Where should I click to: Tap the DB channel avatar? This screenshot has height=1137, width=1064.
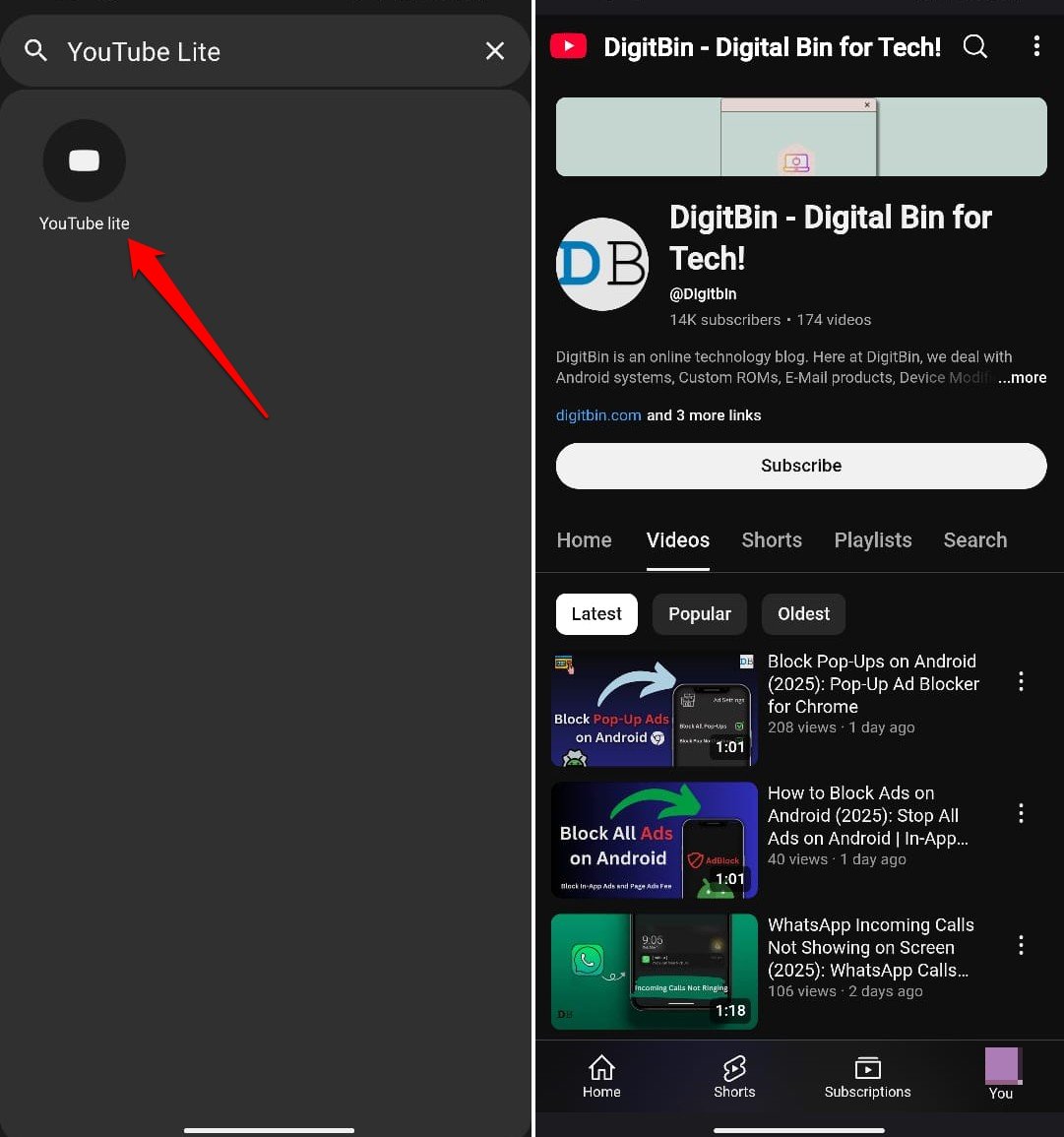coord(601,265)
